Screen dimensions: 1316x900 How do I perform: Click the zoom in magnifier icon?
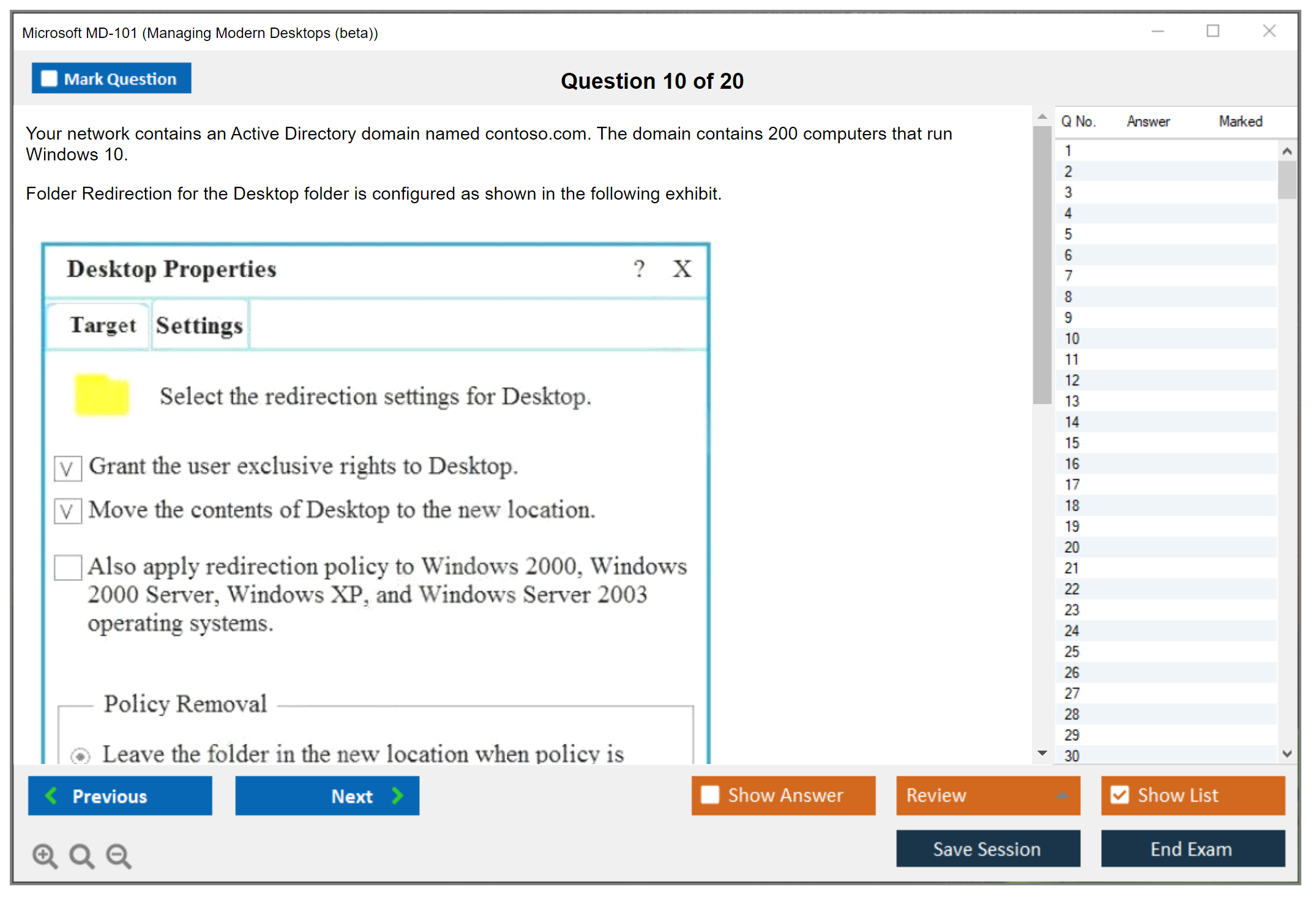click(x=45, y=855)
